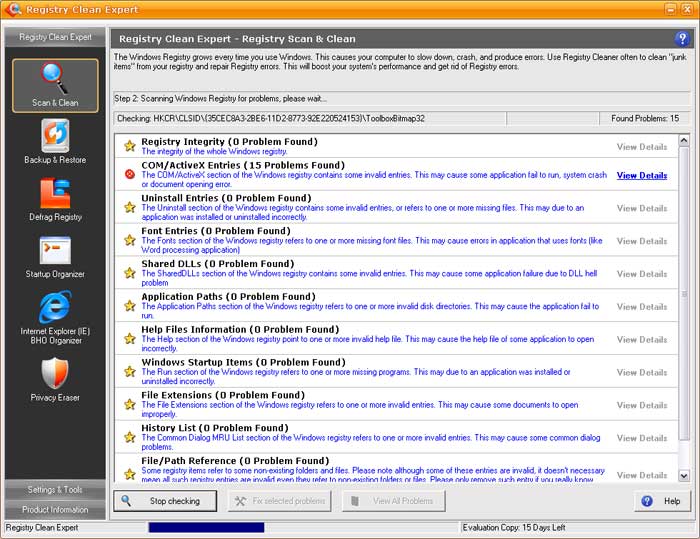Expand the Settings & Tools section
Image resolution: width=700 pixels, height=539 pixels.
coord(55,489)
